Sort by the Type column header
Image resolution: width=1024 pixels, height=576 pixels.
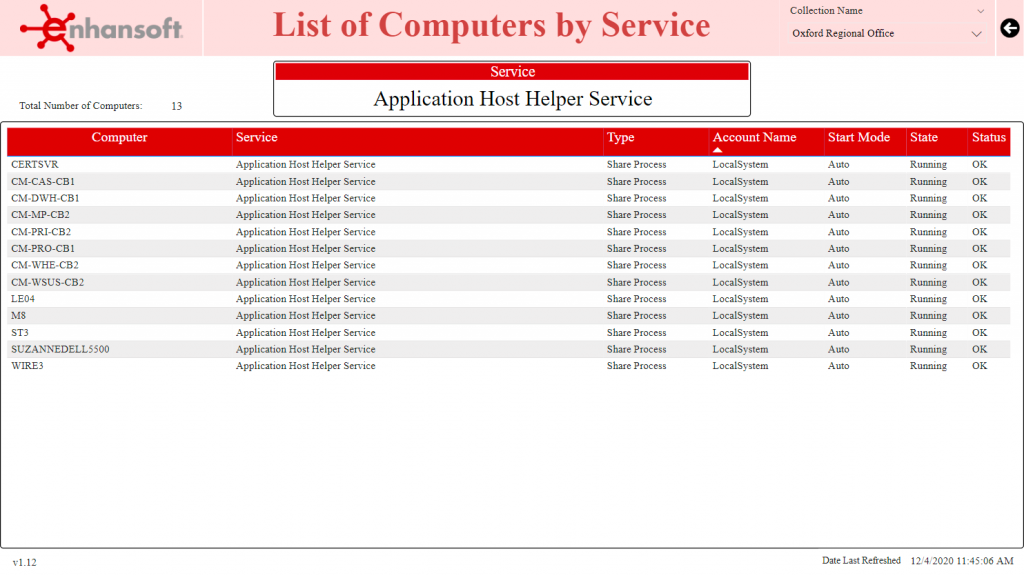coord(620,137)
